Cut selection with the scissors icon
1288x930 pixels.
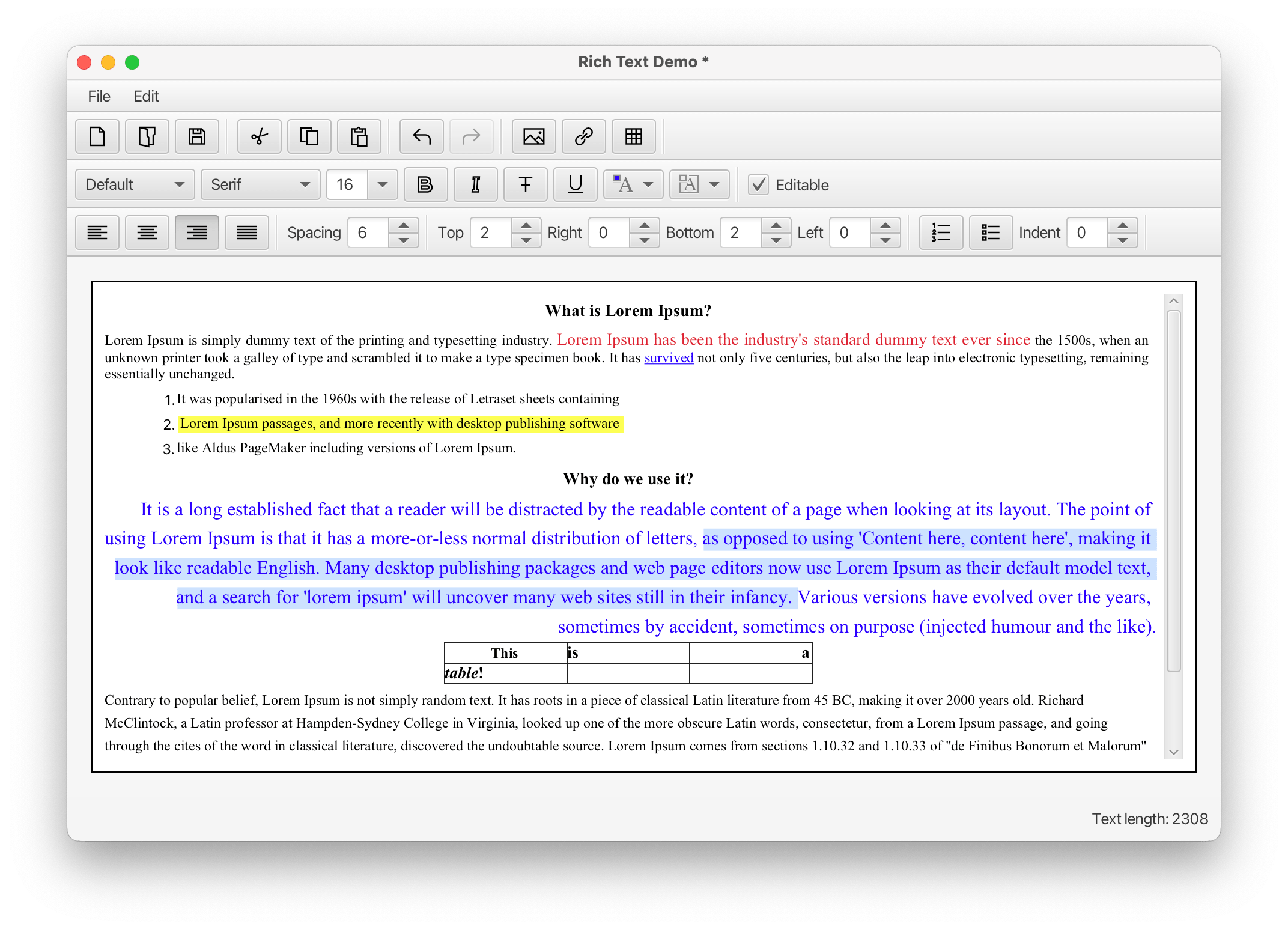click(260, 136)
